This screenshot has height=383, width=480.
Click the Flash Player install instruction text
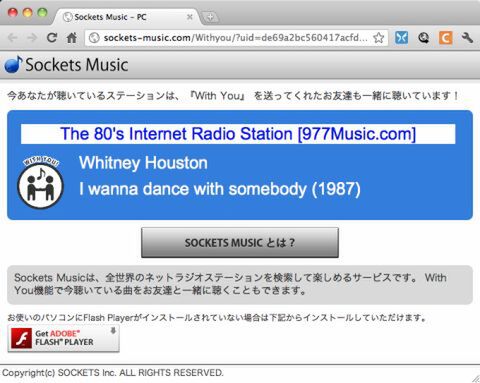point(217,317)
